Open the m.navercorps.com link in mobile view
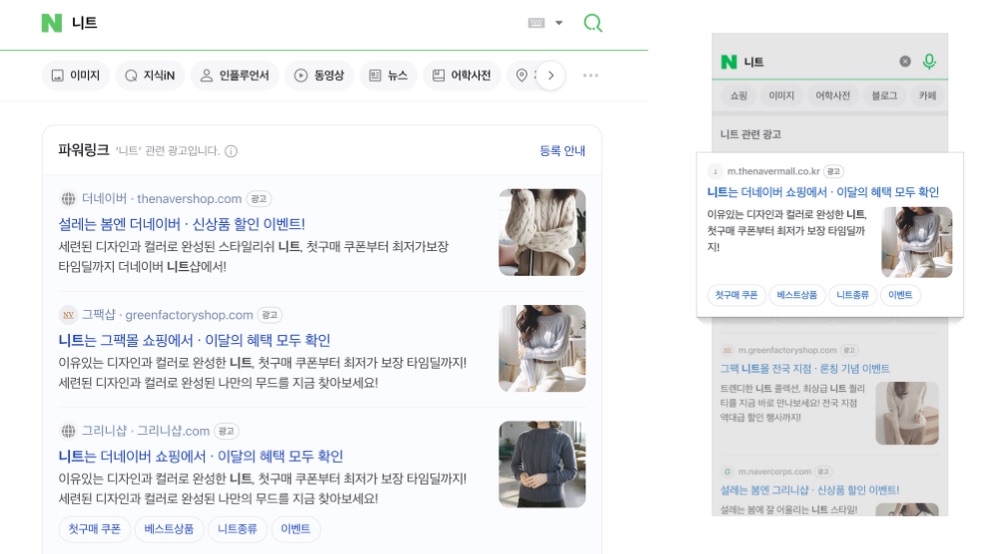 (775, 472)
